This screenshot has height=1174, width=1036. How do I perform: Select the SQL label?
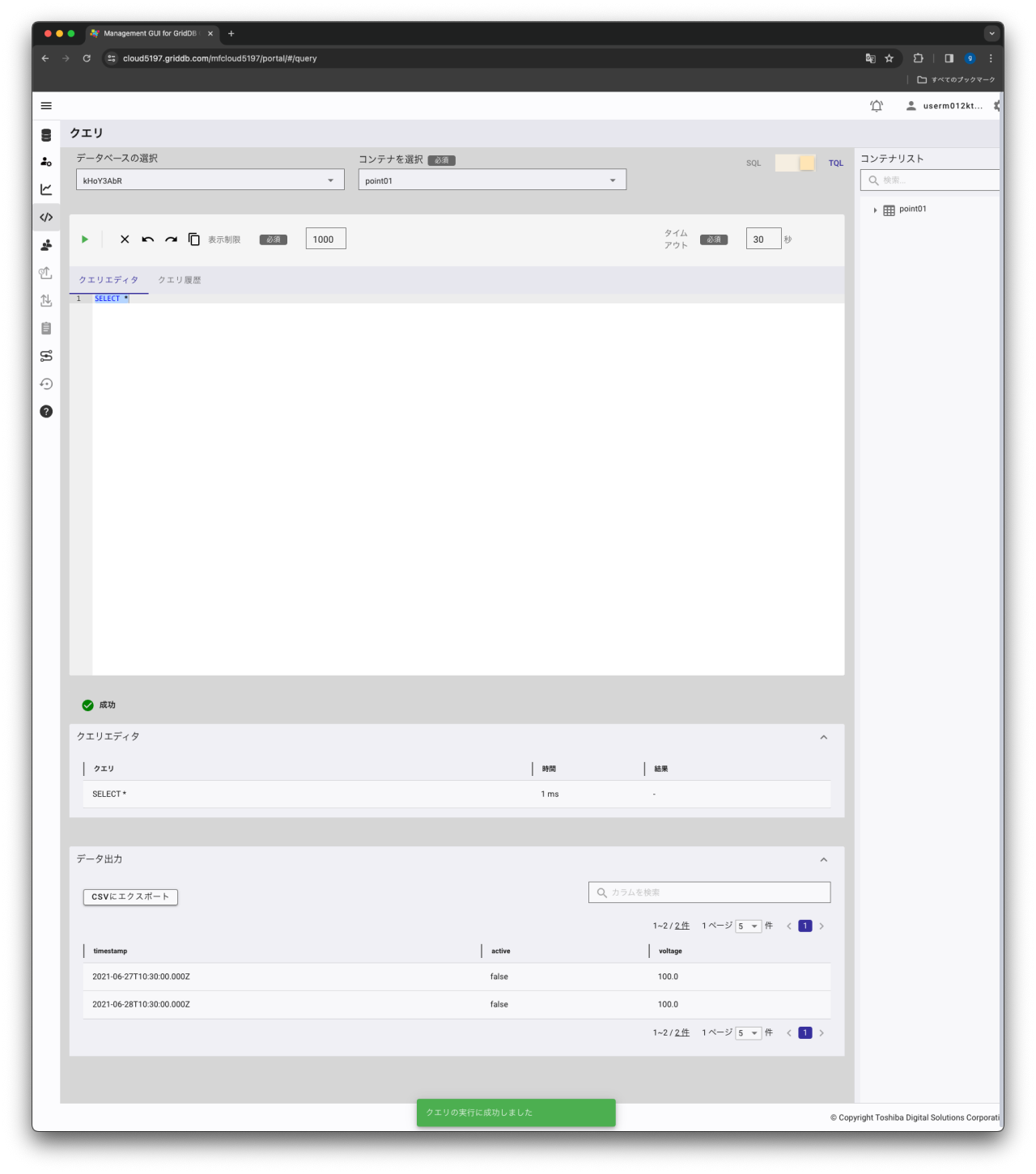pos(754,163)
